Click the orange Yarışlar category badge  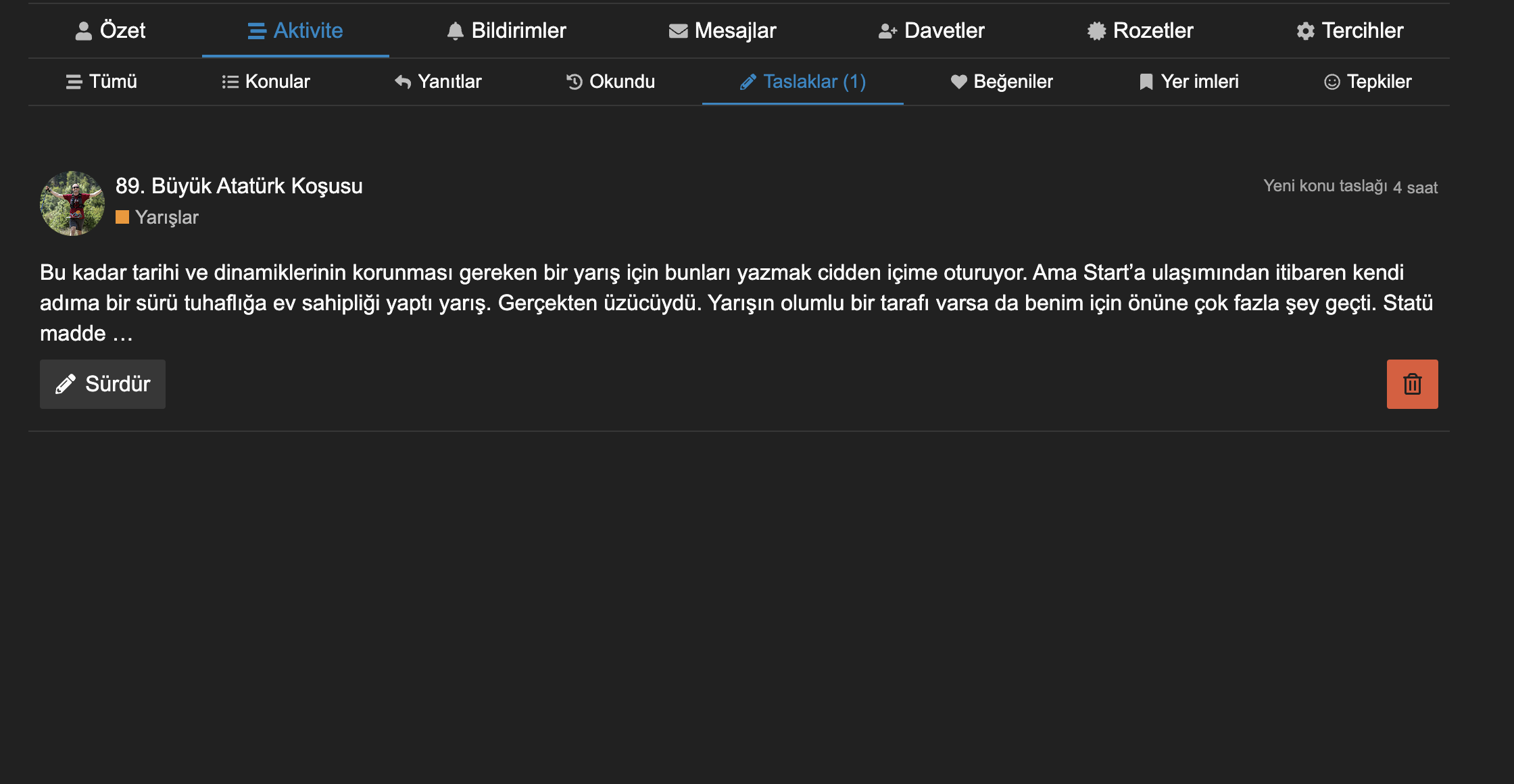pos(157,217)
